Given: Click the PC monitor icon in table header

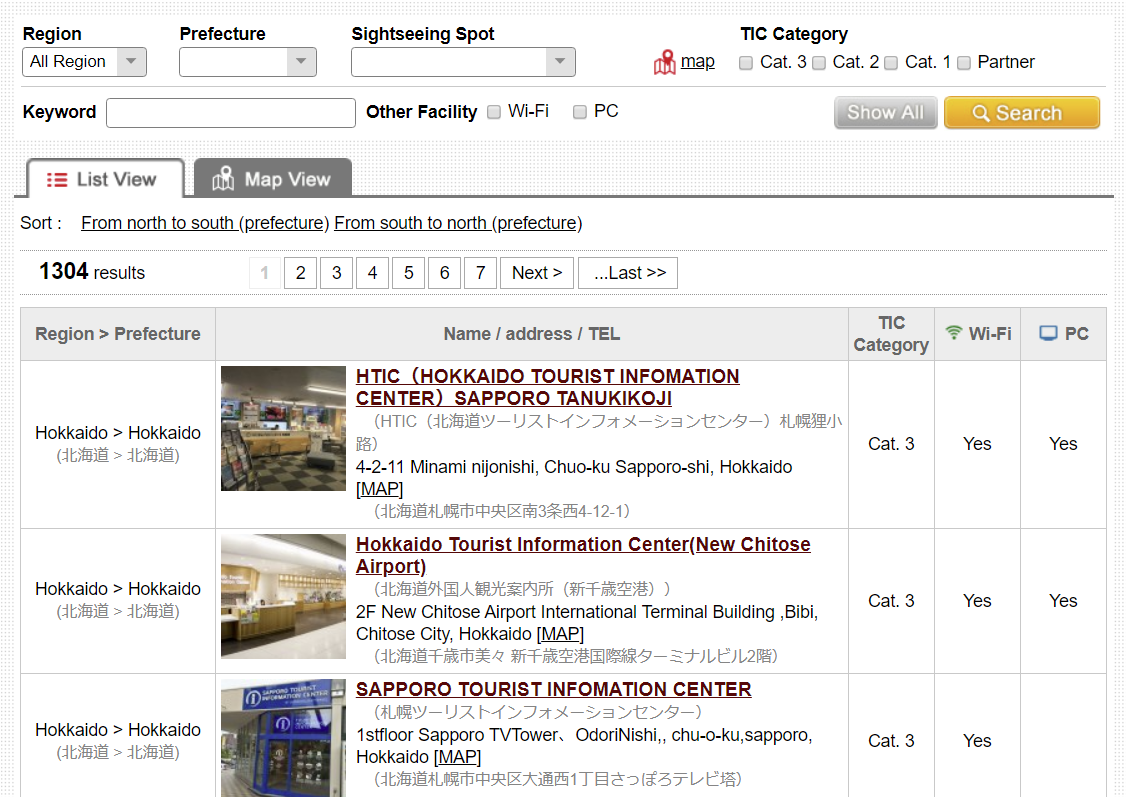Looking at the screenshot, I should tap(1048, 333).
